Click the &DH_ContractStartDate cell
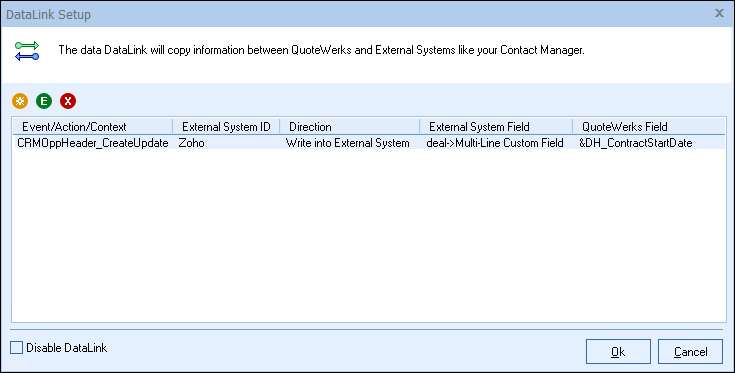The image size is (735, 373). pyautogui.click(x=636, y=143)
